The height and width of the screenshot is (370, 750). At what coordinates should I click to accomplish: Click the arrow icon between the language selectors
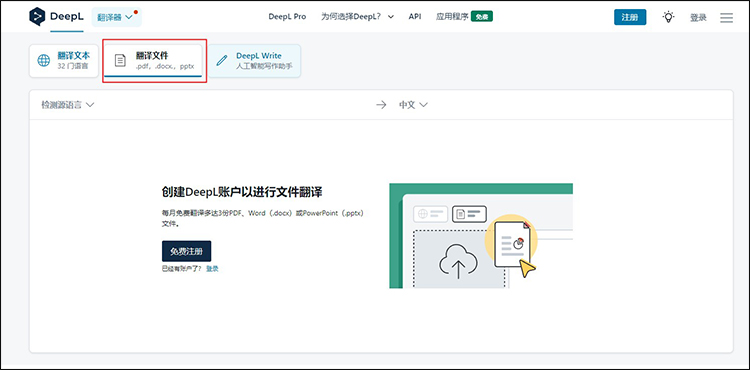point(381,105)
